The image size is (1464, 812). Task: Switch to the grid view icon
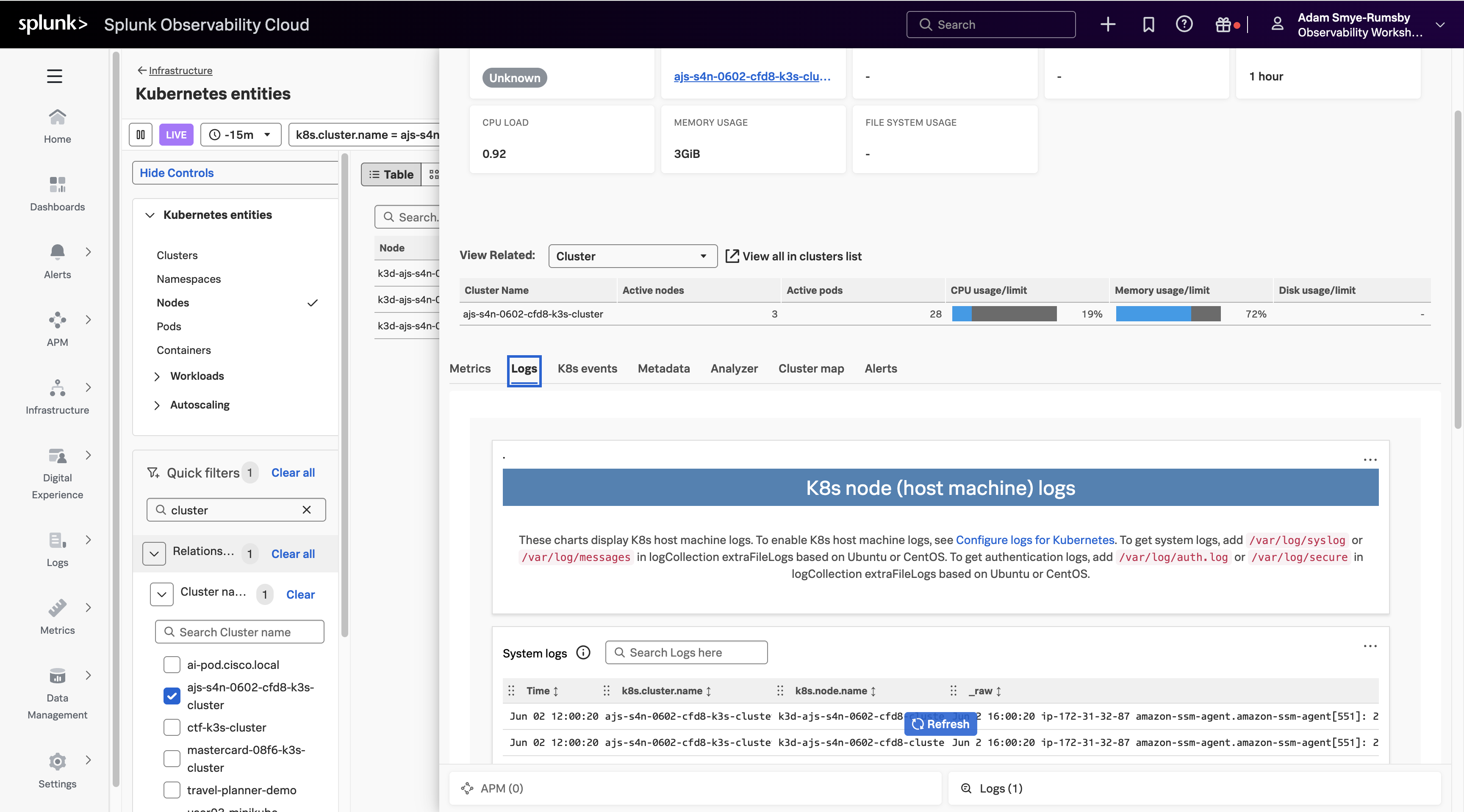[x=434, y=174]
